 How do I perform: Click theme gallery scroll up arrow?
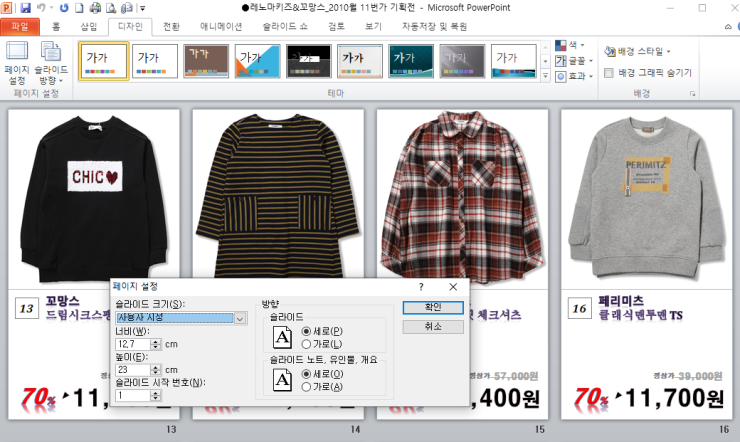[x=546, y=47]
